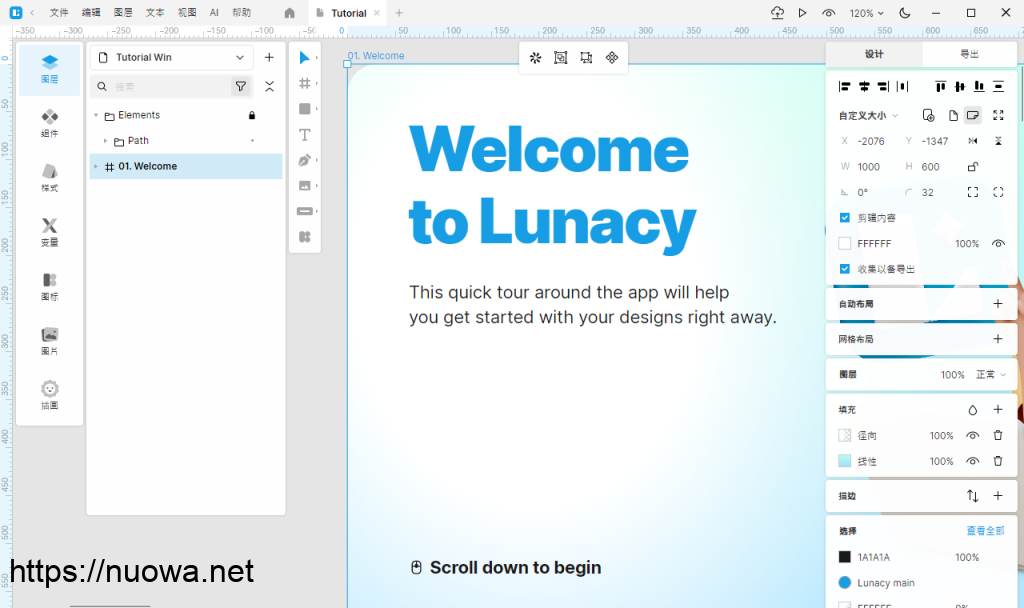
Task: Select the Text tool in toolbar
Action: coord(305,135)
